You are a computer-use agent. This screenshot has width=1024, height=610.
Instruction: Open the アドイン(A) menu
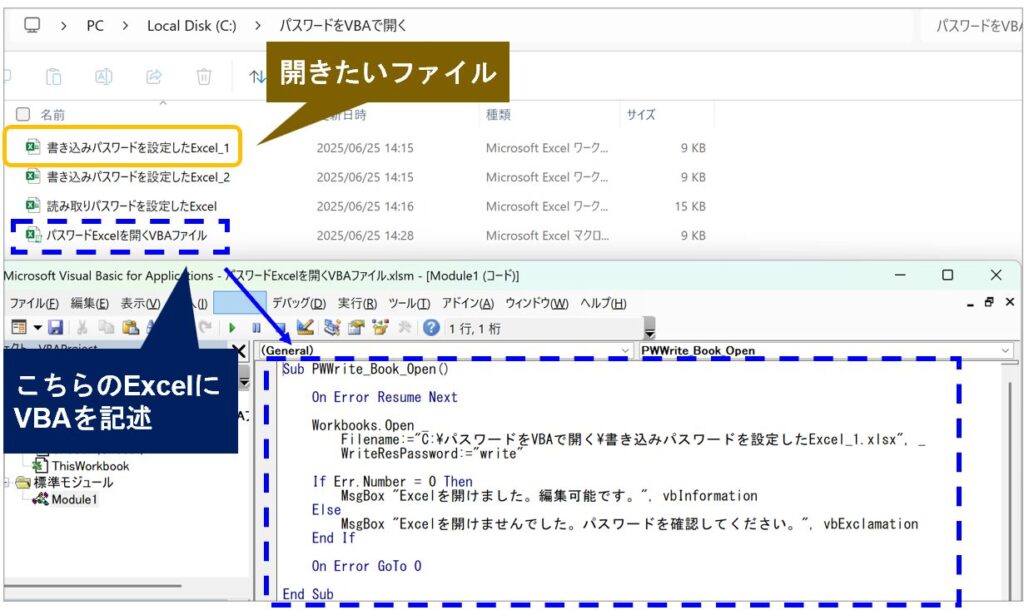coord(468,304)
